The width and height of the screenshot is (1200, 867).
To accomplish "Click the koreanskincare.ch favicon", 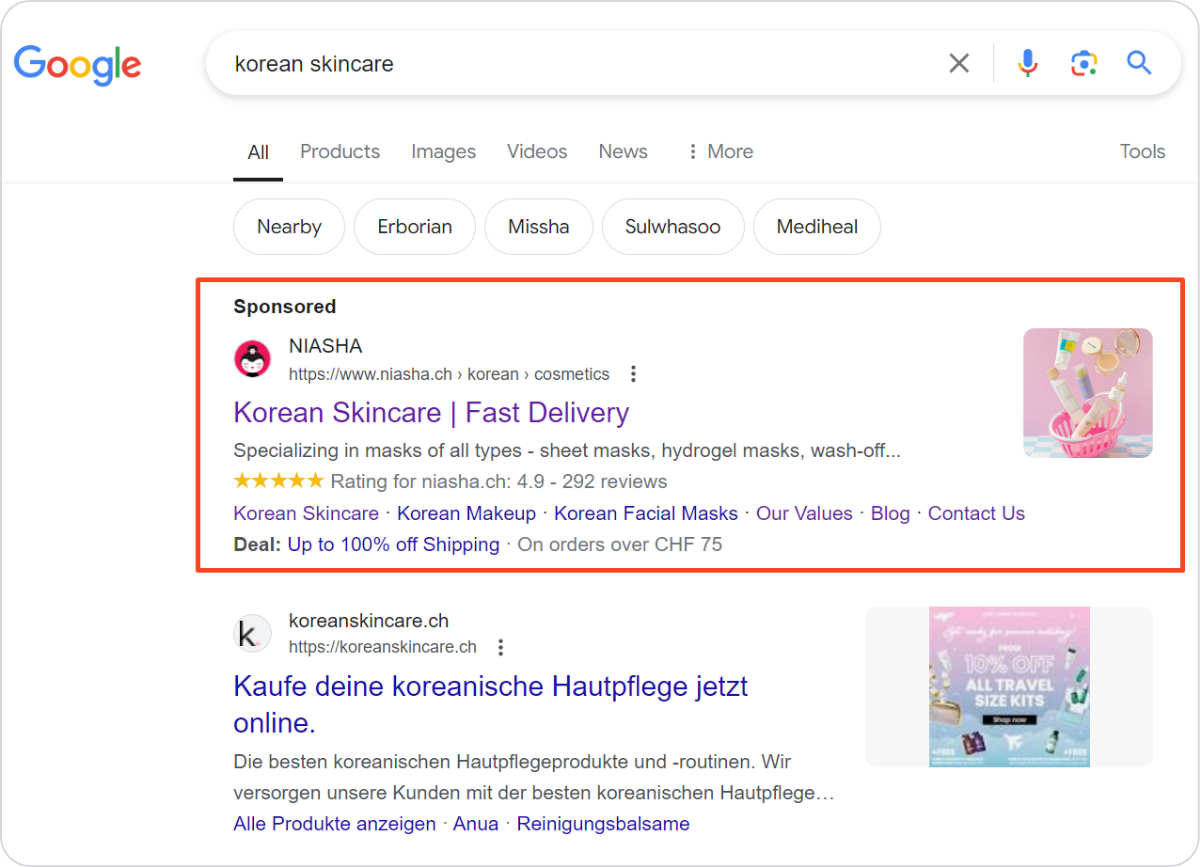I will (252, 632).
